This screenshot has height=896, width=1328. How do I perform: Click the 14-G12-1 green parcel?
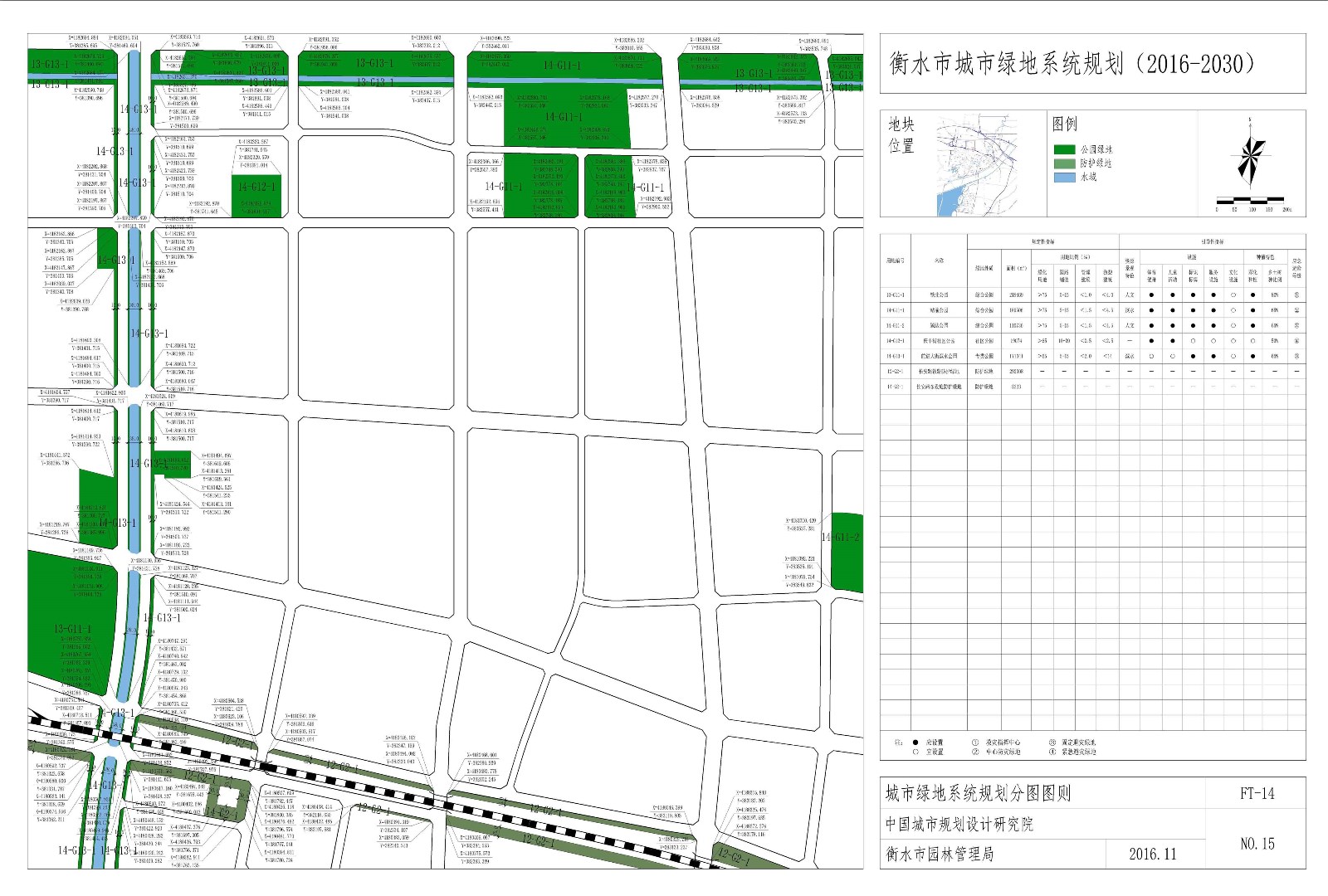click(x=256, y=196)
